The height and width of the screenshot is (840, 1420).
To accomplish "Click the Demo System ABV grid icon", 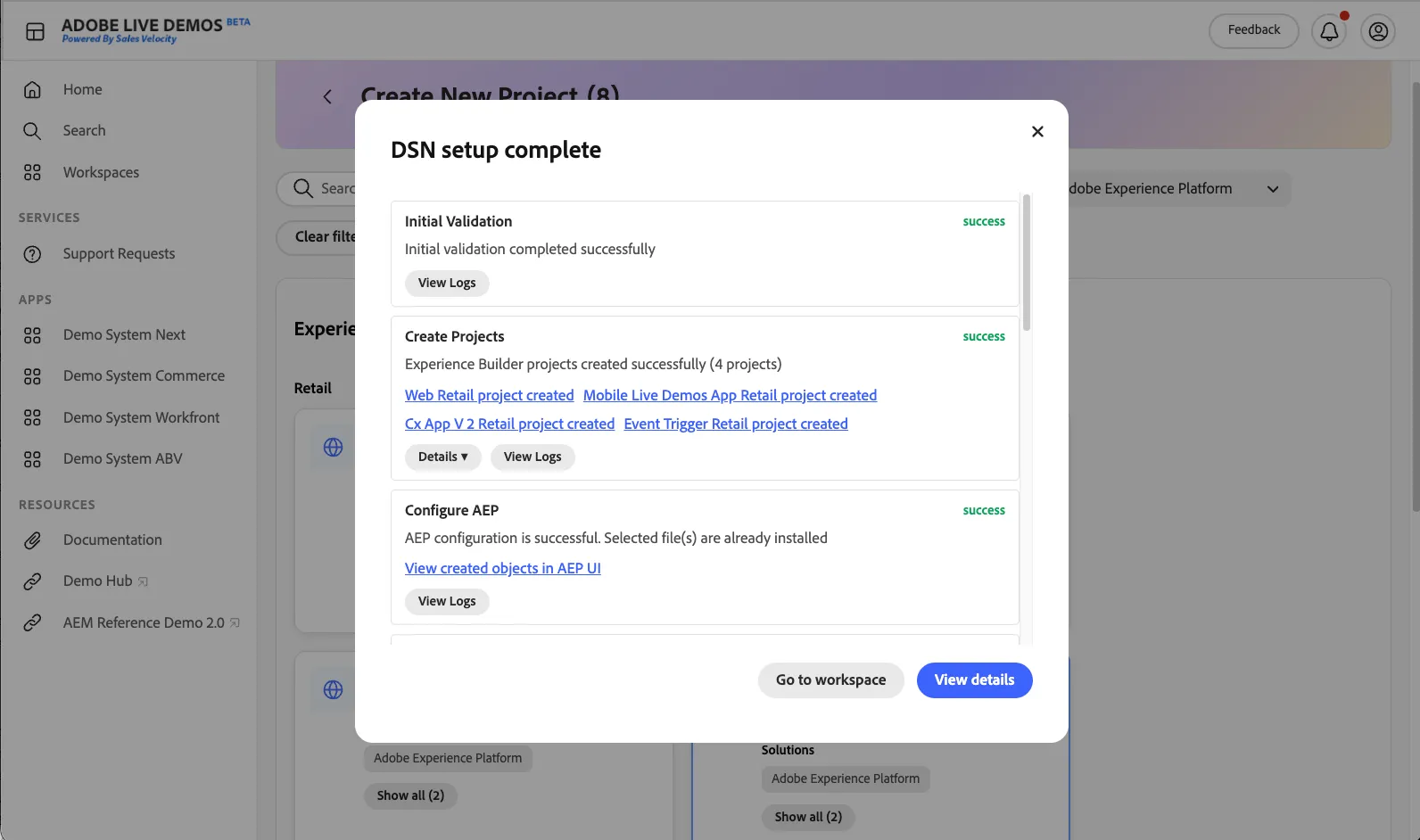I will [x=32, y=459].
